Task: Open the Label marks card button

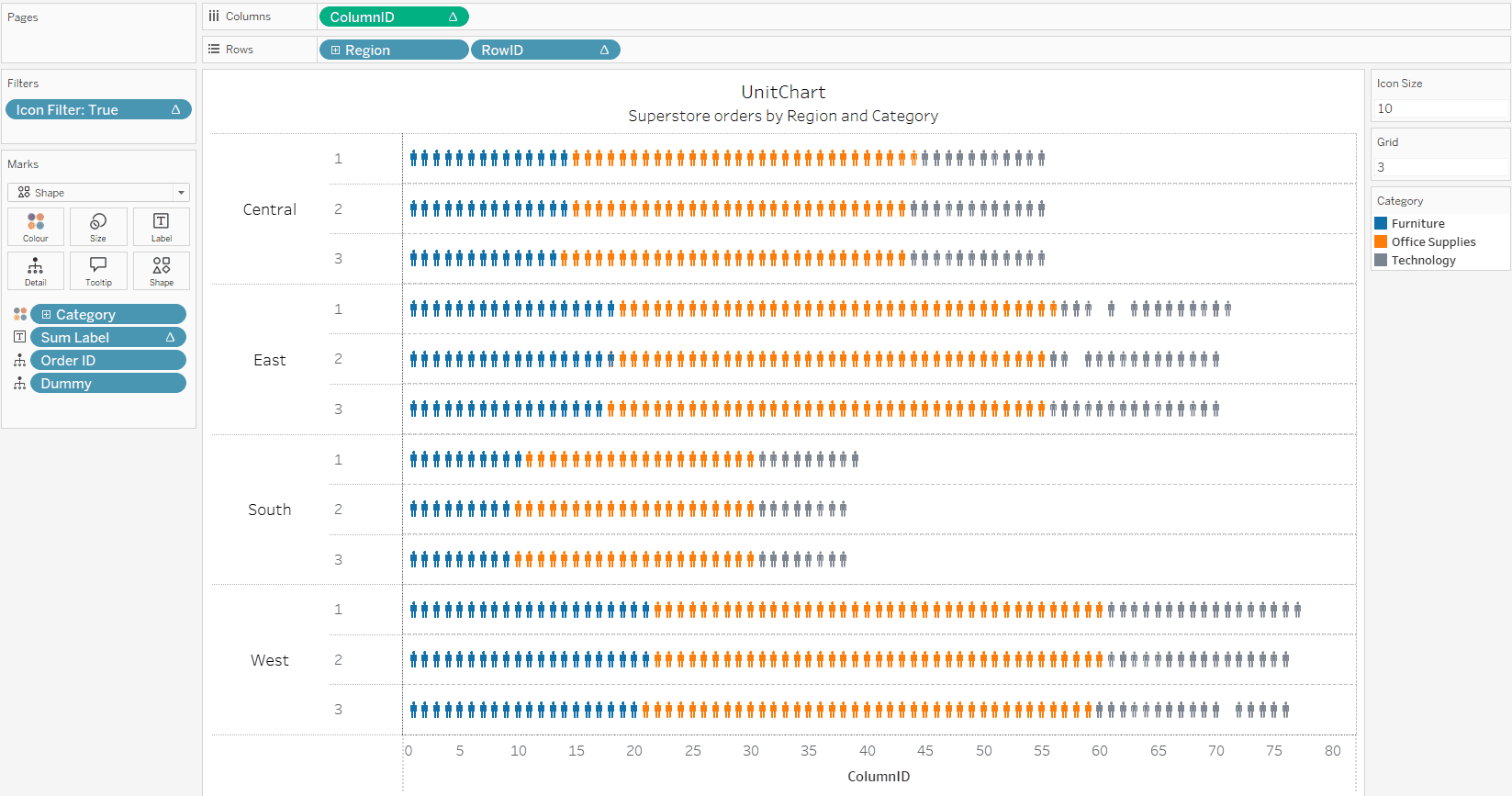Action: coord(162,227)
